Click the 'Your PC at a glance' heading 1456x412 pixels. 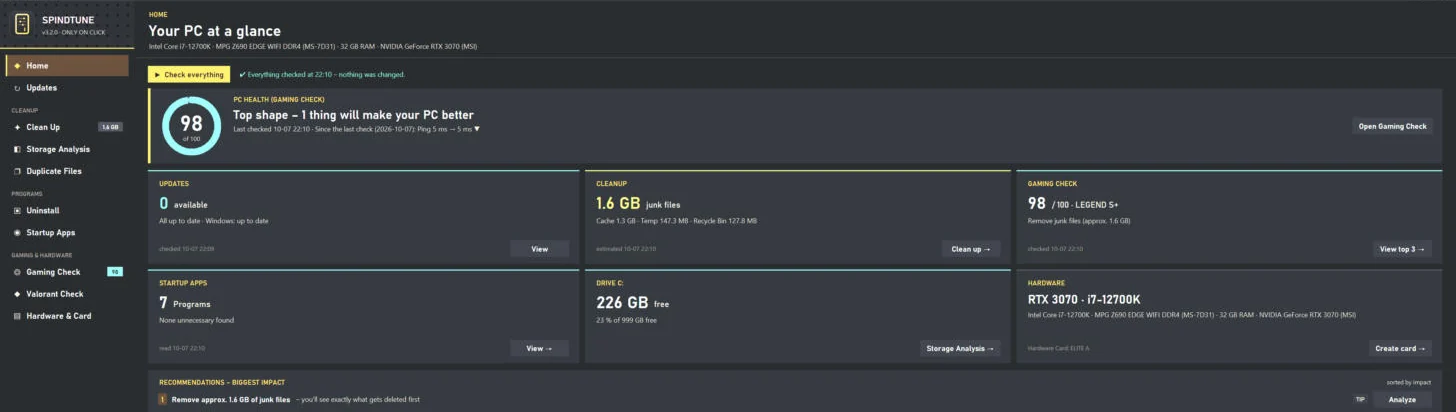point(215,31)
